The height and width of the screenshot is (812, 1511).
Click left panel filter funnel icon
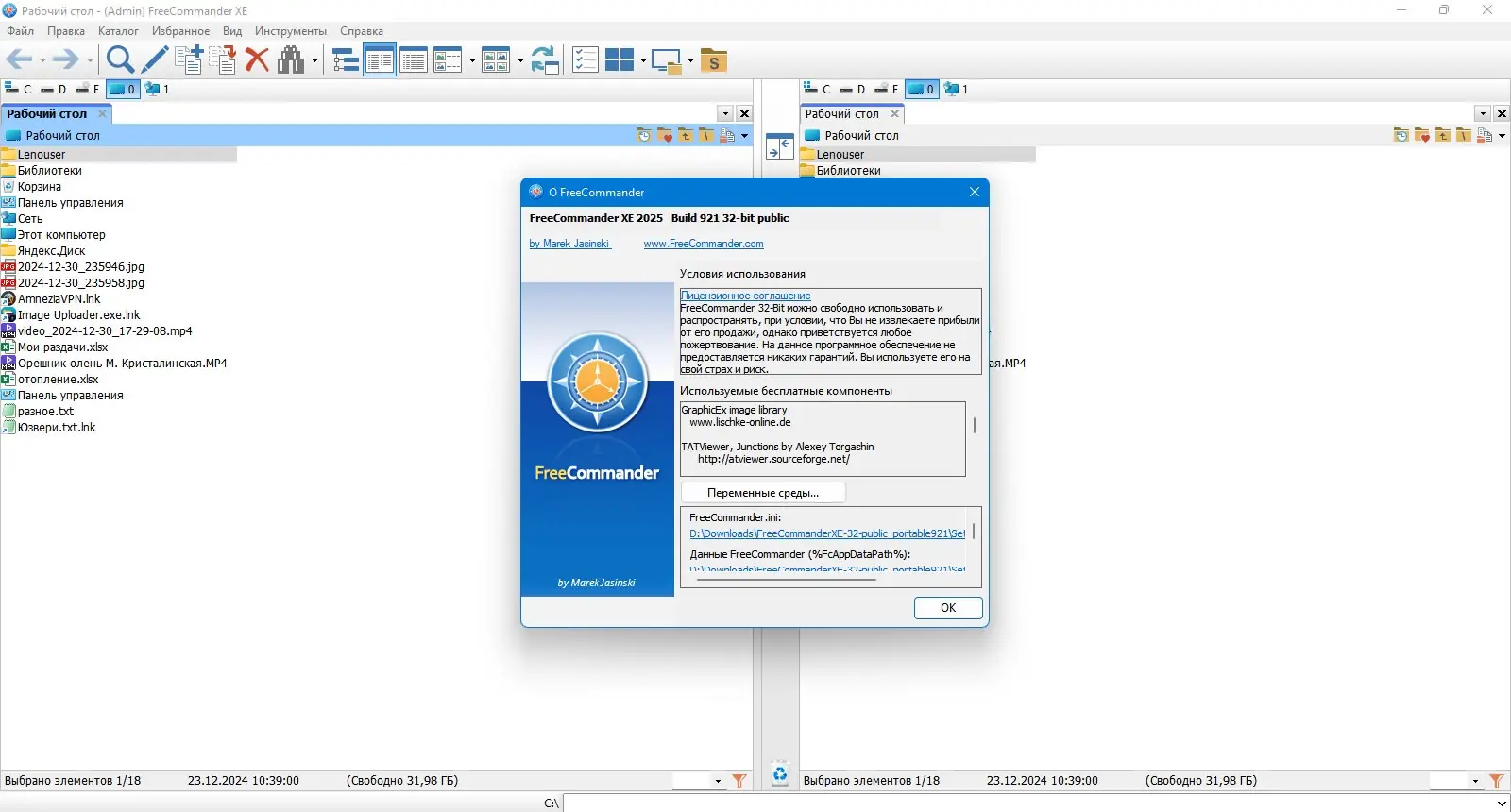[x=739, y=781]
